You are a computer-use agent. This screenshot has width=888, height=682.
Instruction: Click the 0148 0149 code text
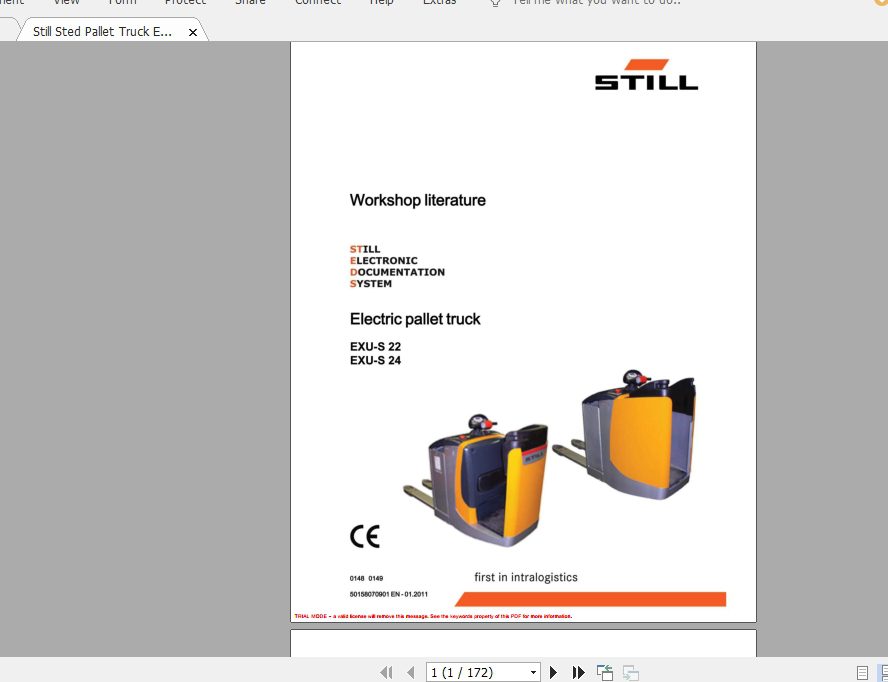click(366, 578)
